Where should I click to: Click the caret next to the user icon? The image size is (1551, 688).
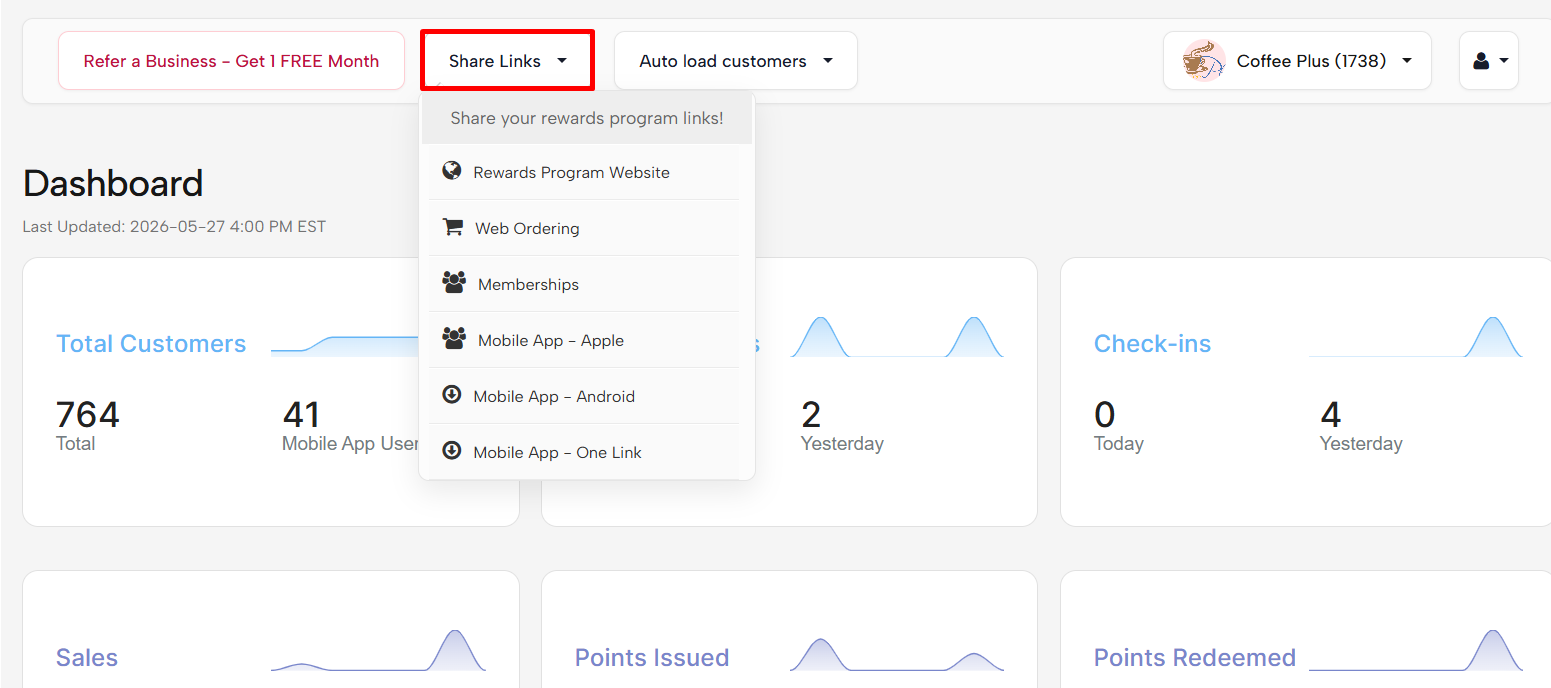pos(1504,61)
